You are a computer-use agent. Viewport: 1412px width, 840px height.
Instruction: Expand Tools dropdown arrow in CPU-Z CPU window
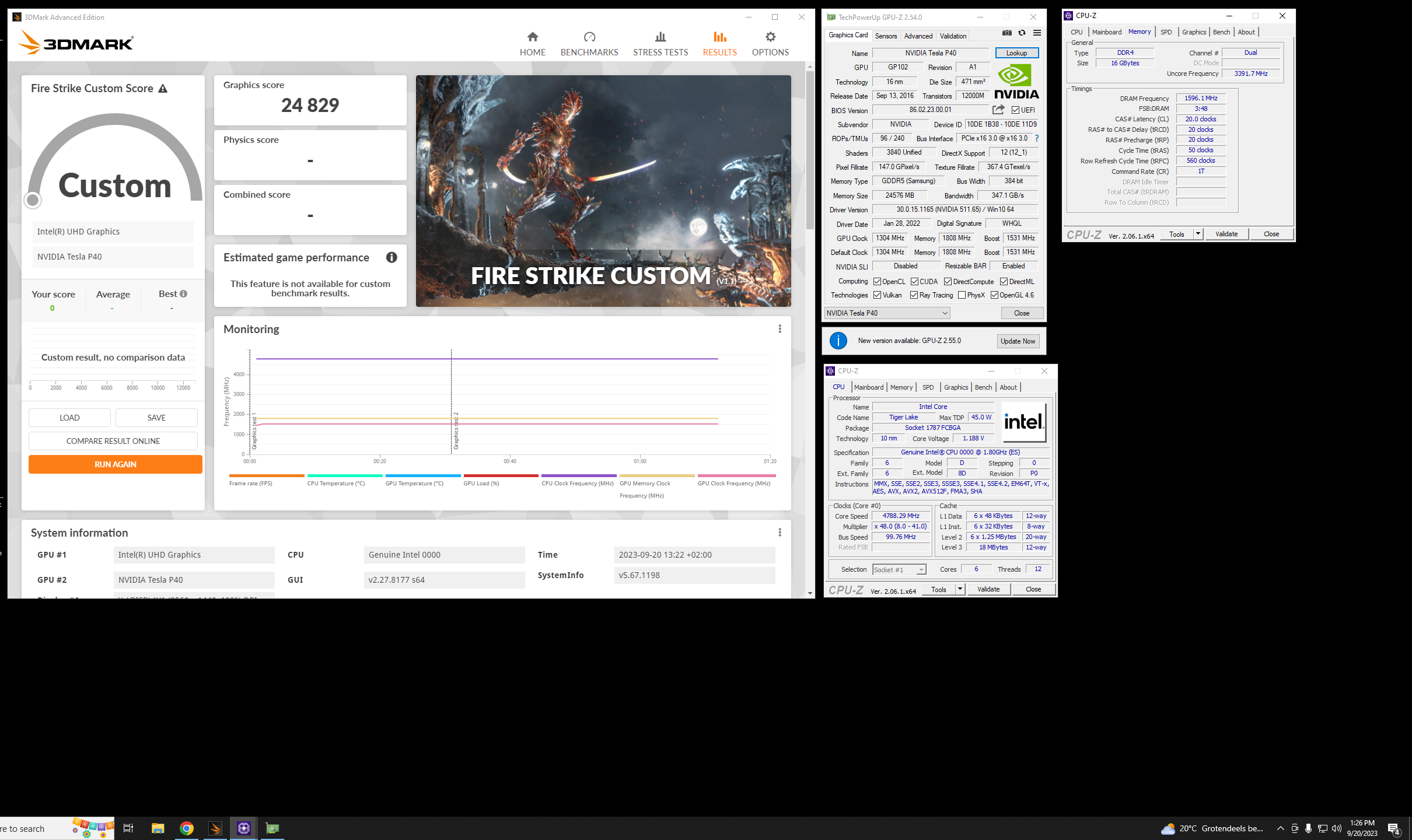pyautogui.click(x=960, y=589)
